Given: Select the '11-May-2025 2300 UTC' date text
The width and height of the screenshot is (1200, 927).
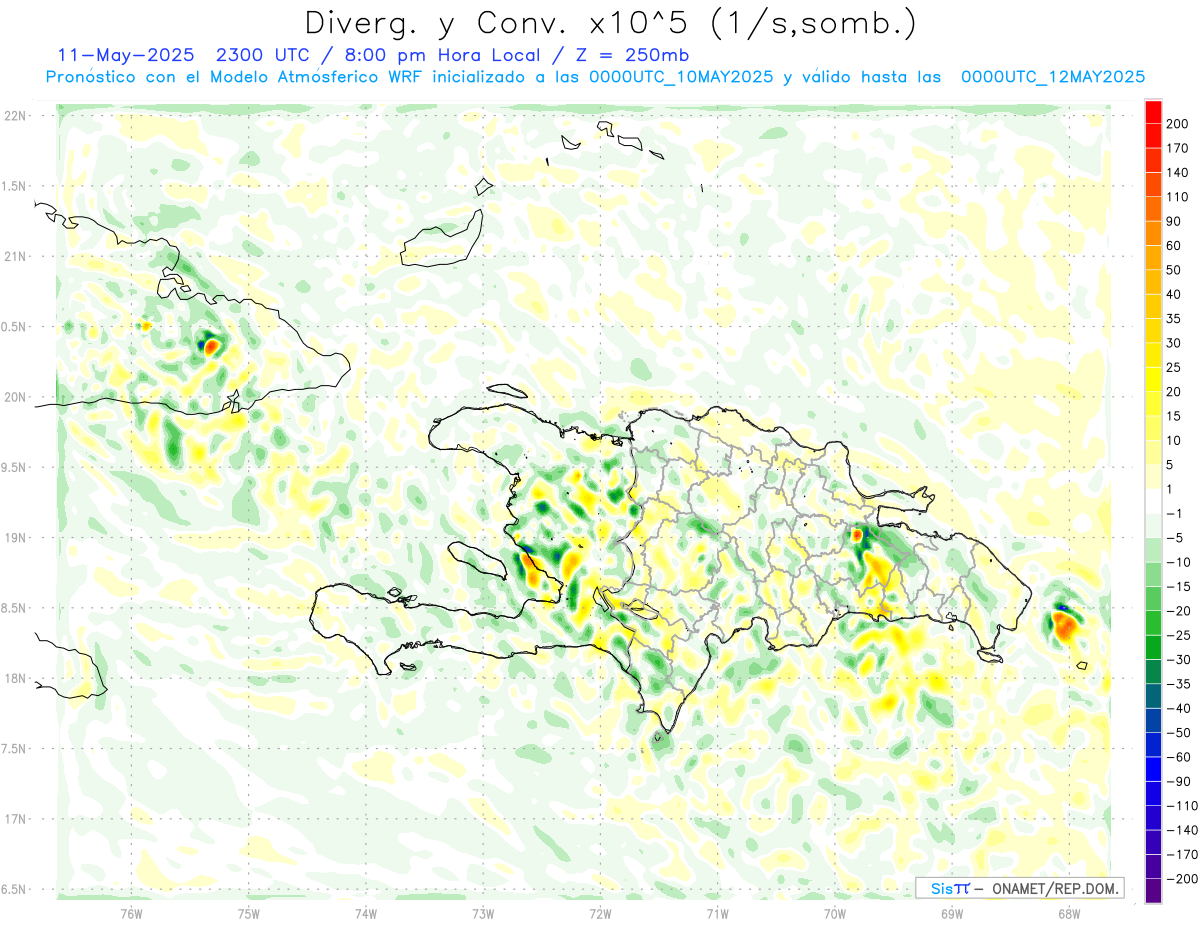Looking at the screenshot, I should (x=186, y=55).
